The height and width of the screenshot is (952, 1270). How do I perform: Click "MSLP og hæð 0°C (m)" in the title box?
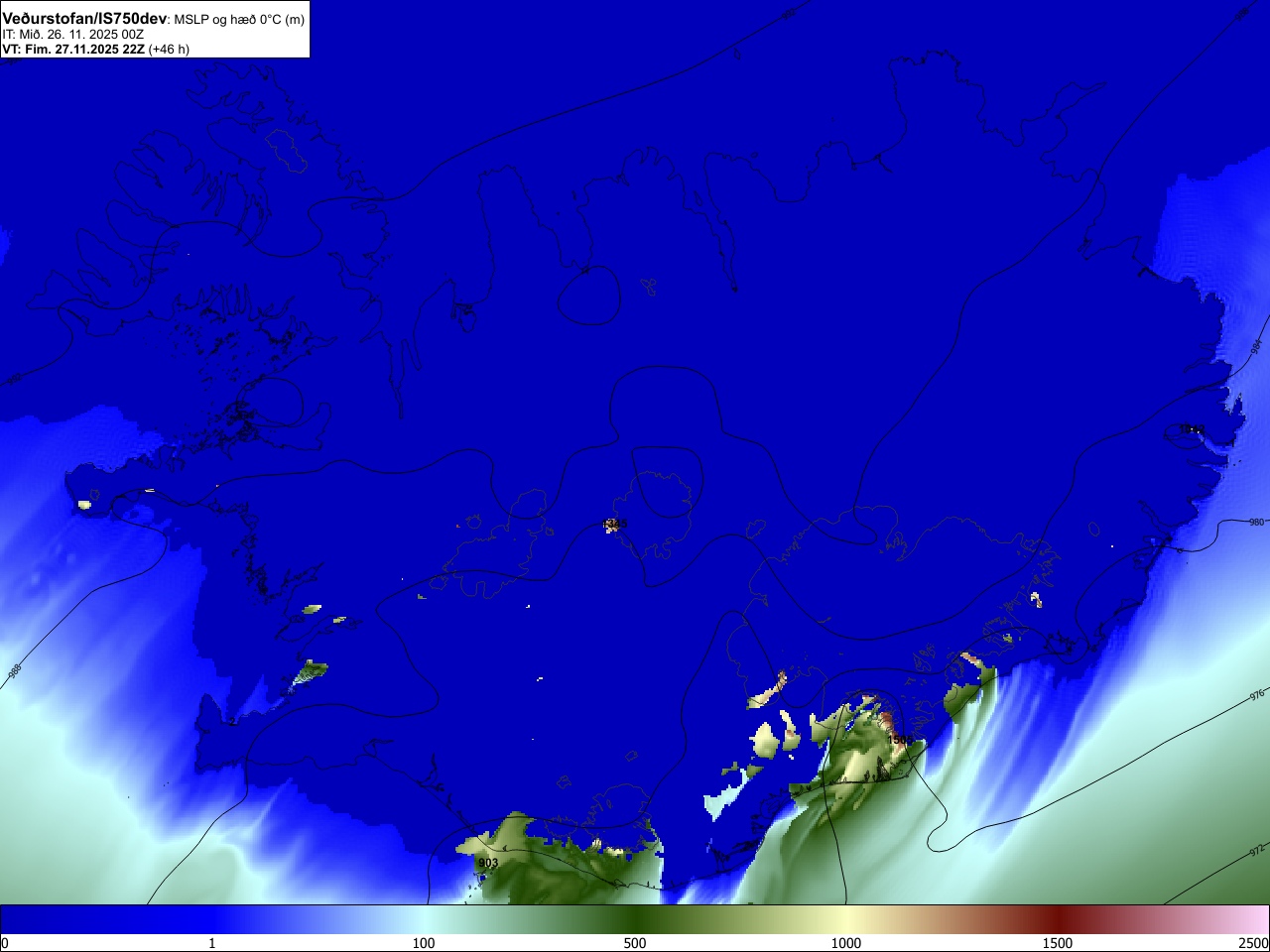(239, 20)
